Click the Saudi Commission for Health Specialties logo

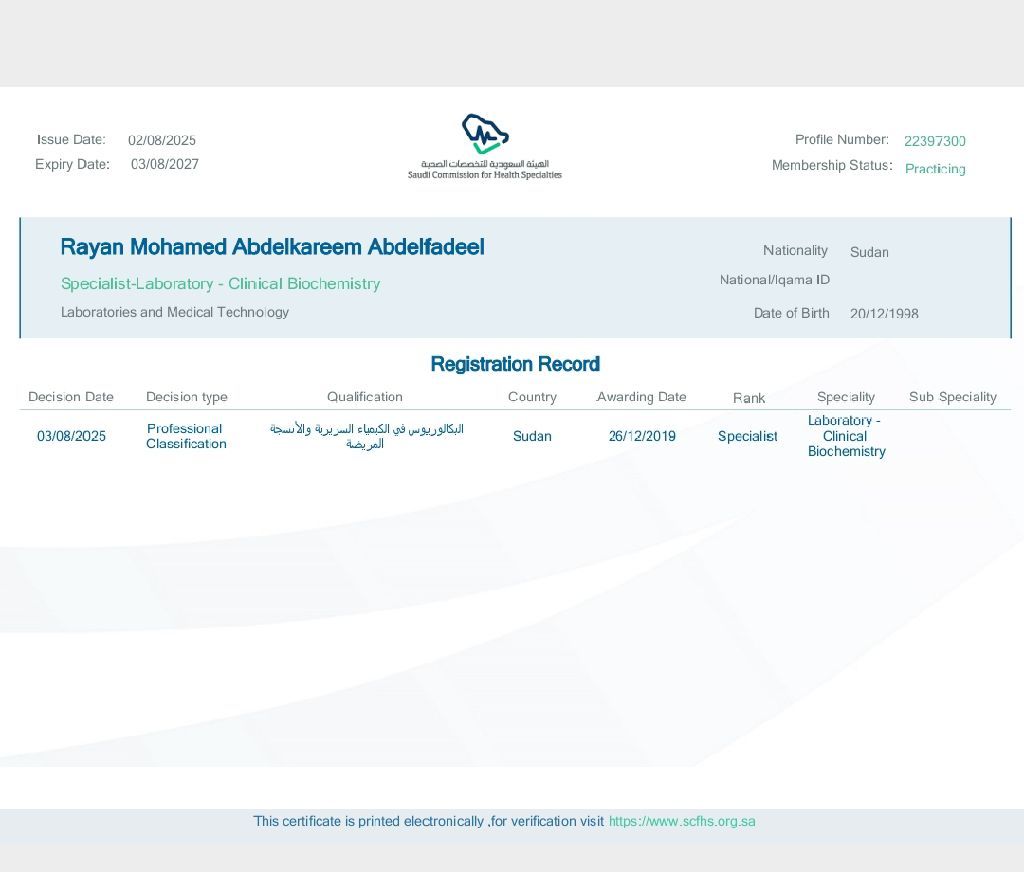[485, 146]
